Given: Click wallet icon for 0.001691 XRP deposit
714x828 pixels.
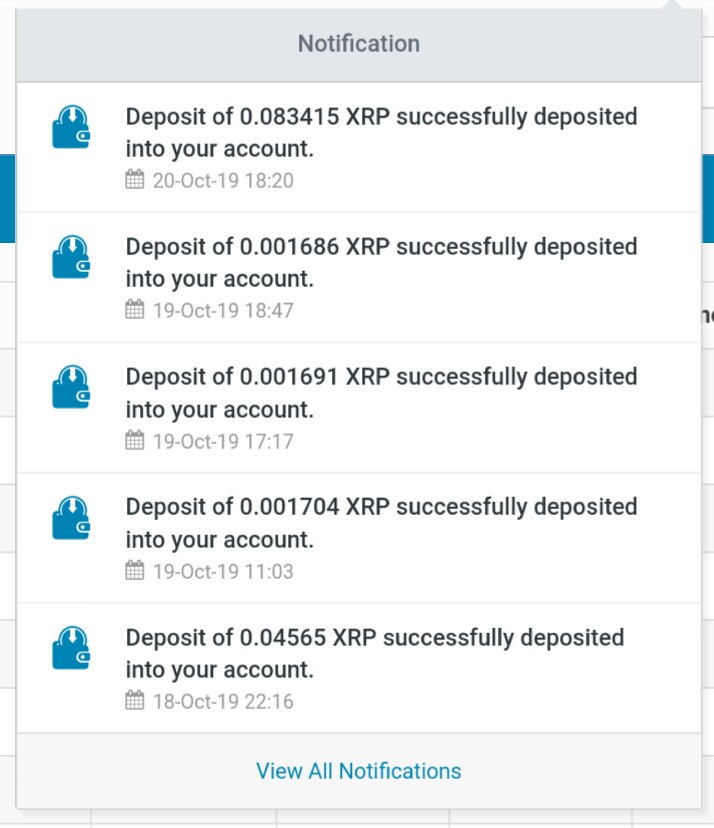Looking at the screenshot, I should [71, 387].
